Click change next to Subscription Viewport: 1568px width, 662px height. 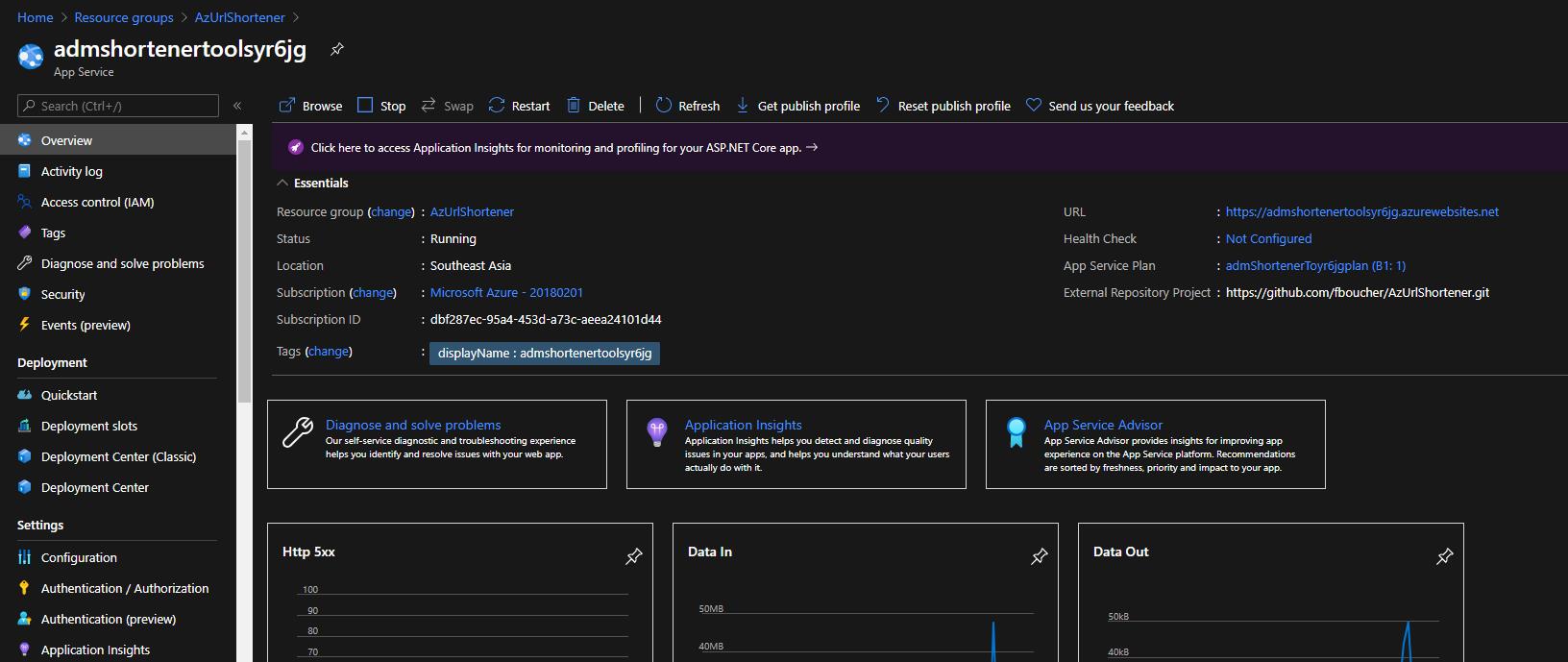pyautogui.click(x=373, y=292)
